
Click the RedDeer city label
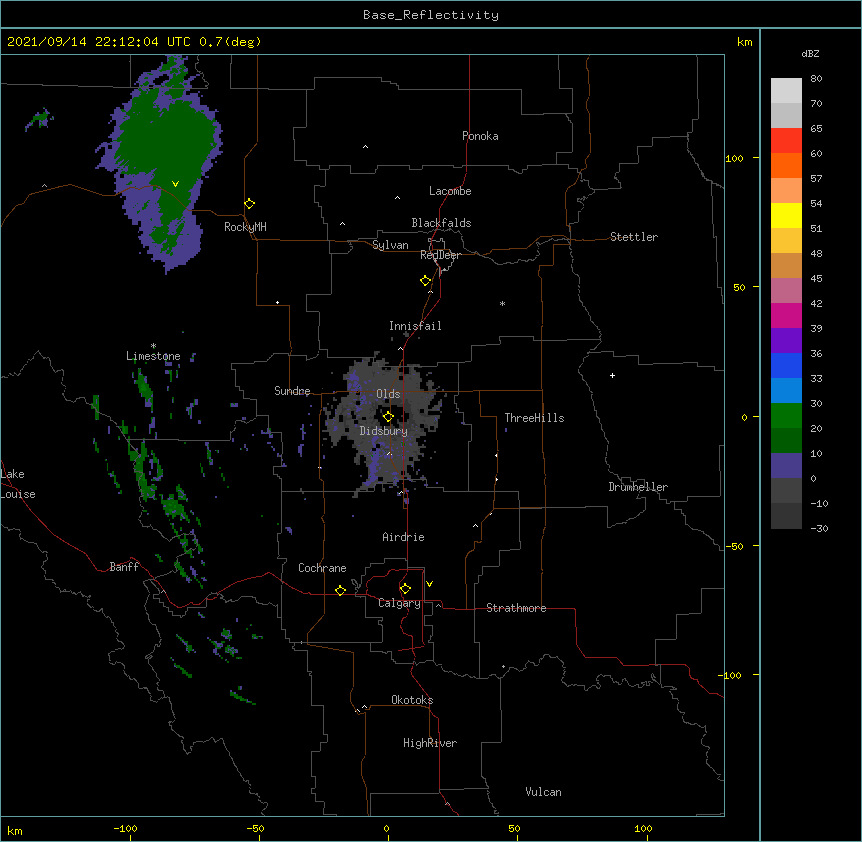pyautogui.click(x=440, y=255)
